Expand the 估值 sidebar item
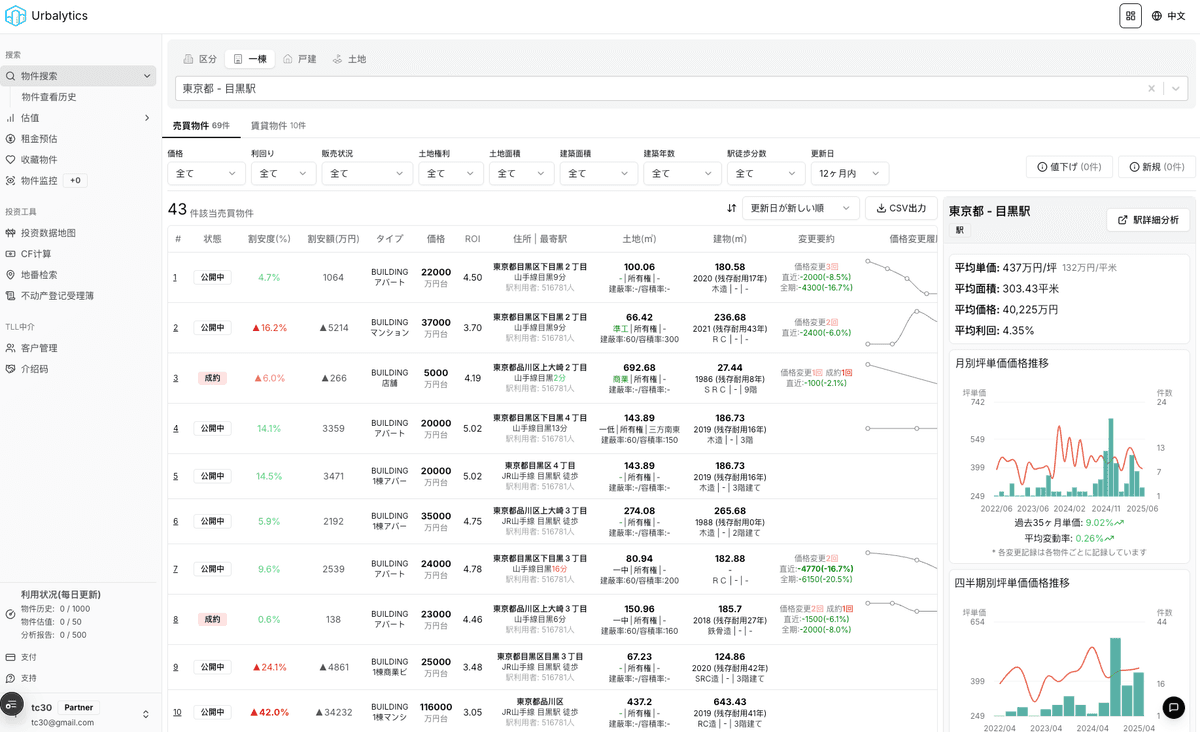 78,118
